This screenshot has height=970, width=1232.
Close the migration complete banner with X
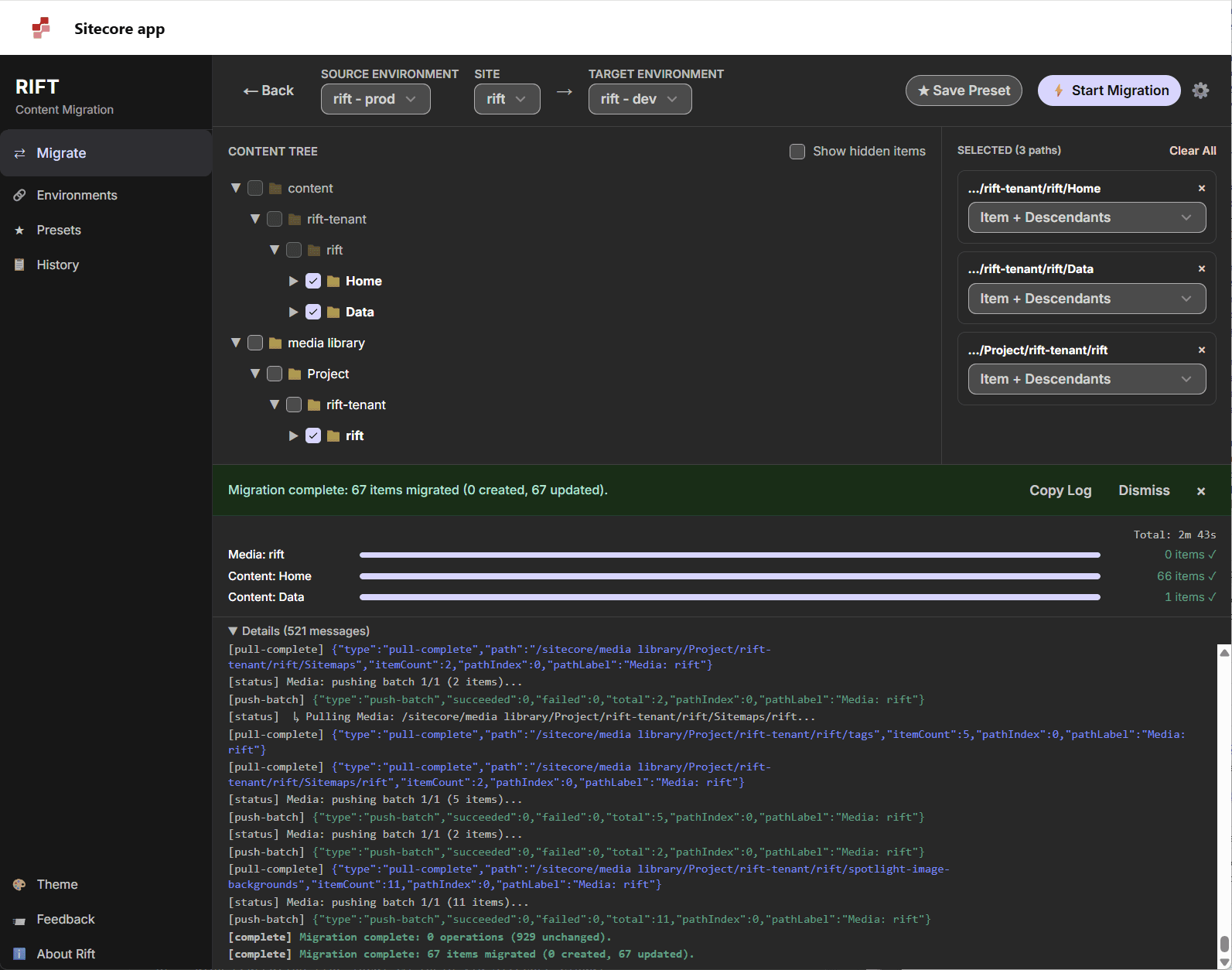(x=1201, y=490)
